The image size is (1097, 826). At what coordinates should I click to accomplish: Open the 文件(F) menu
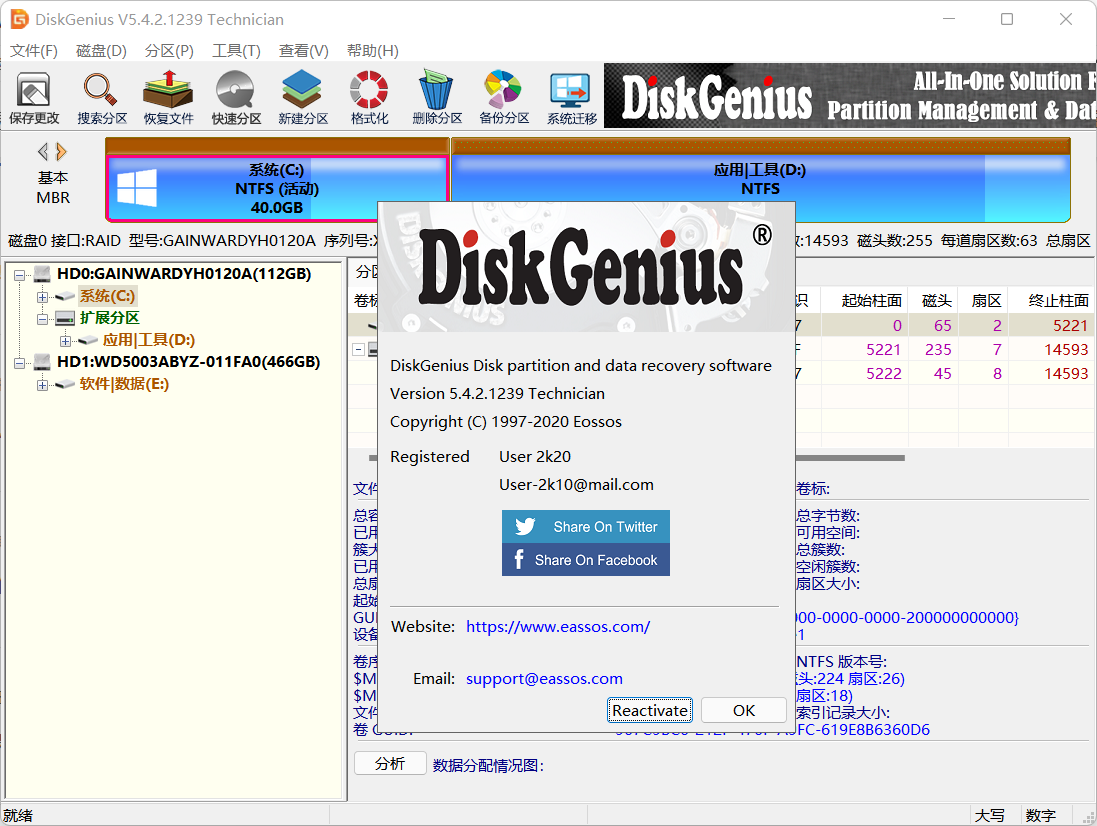point(34,50)
